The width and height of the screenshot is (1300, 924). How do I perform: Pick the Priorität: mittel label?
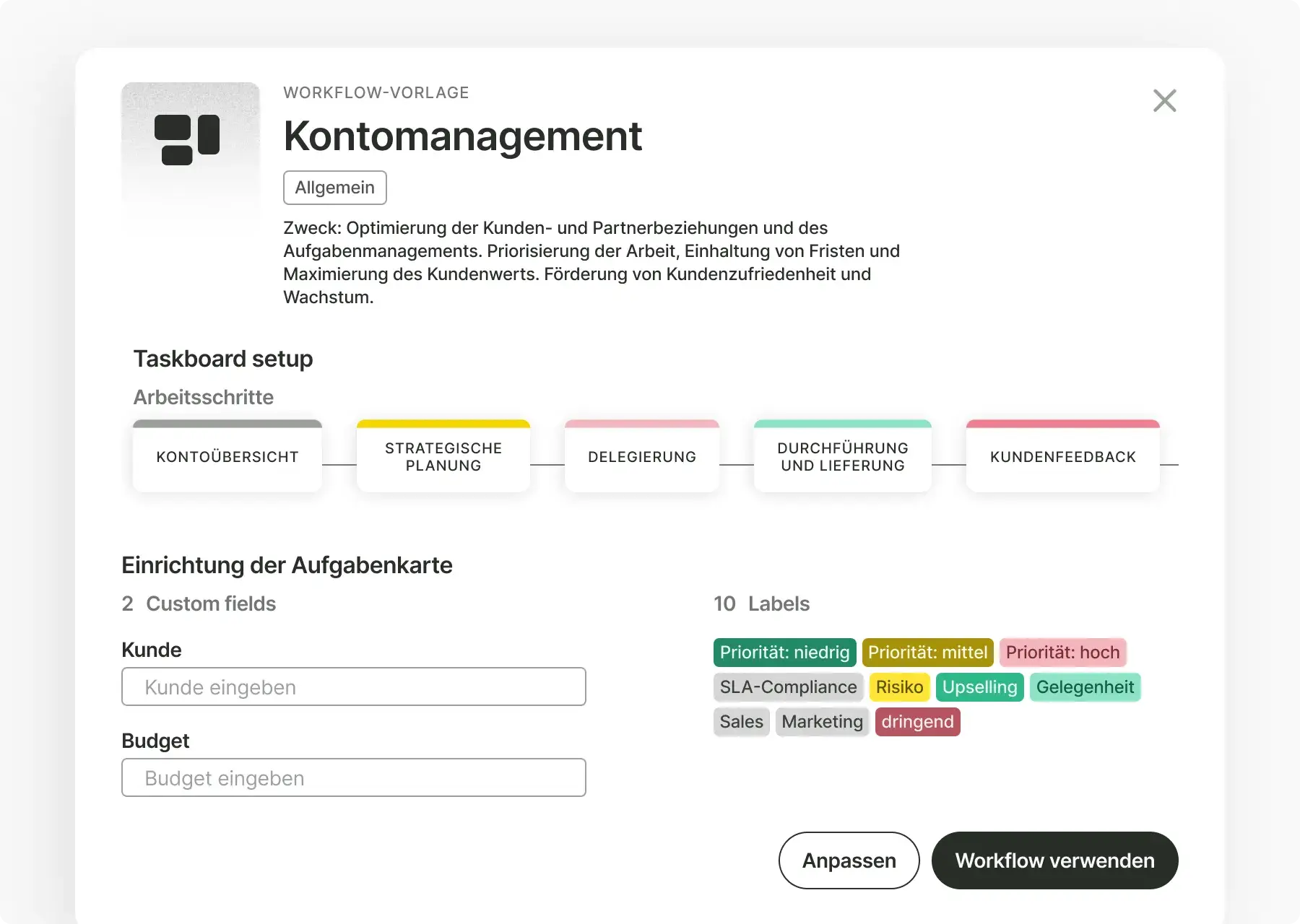coord(927,653)
